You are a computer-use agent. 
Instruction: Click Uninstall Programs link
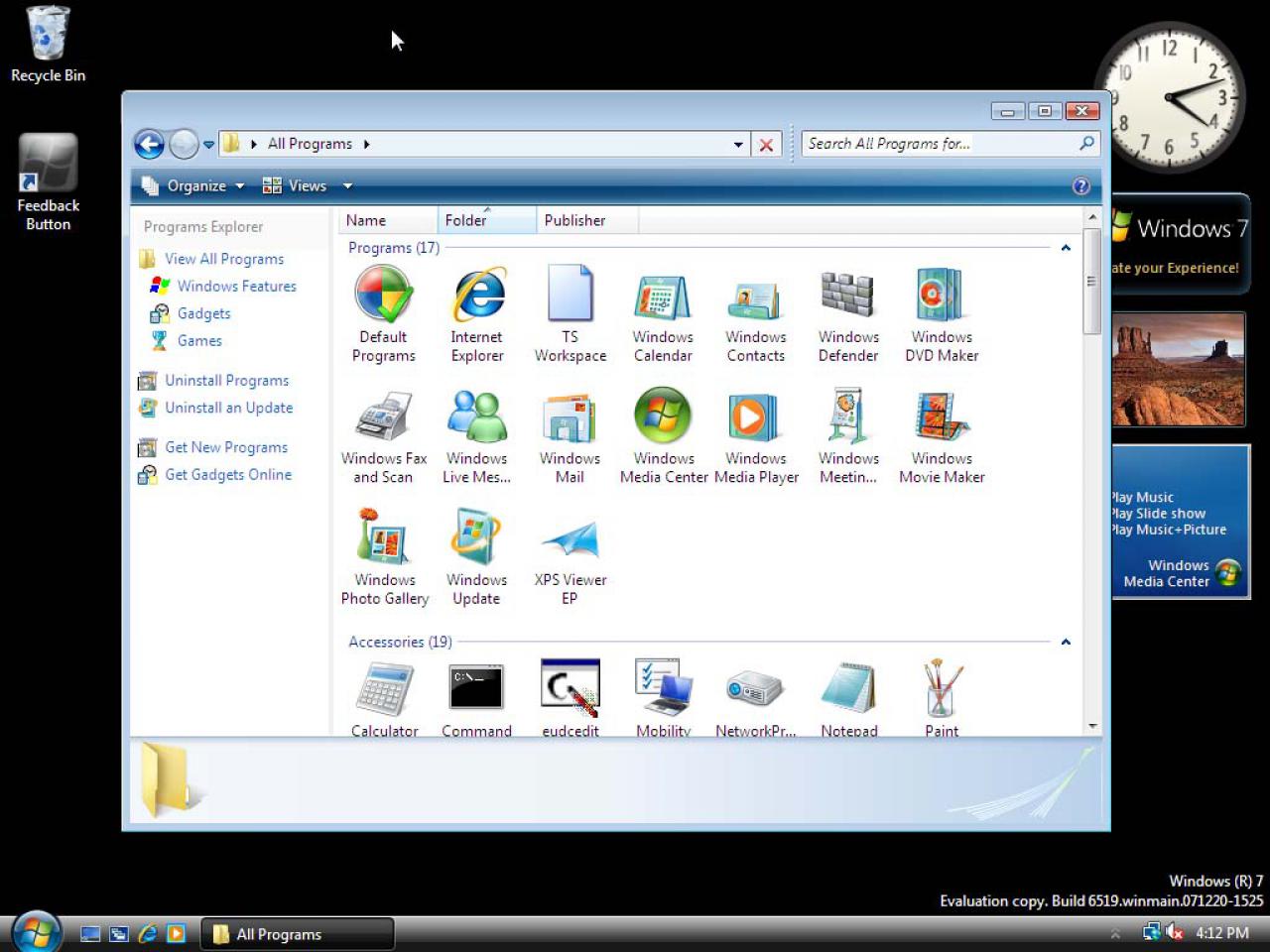tap(227, 381)
